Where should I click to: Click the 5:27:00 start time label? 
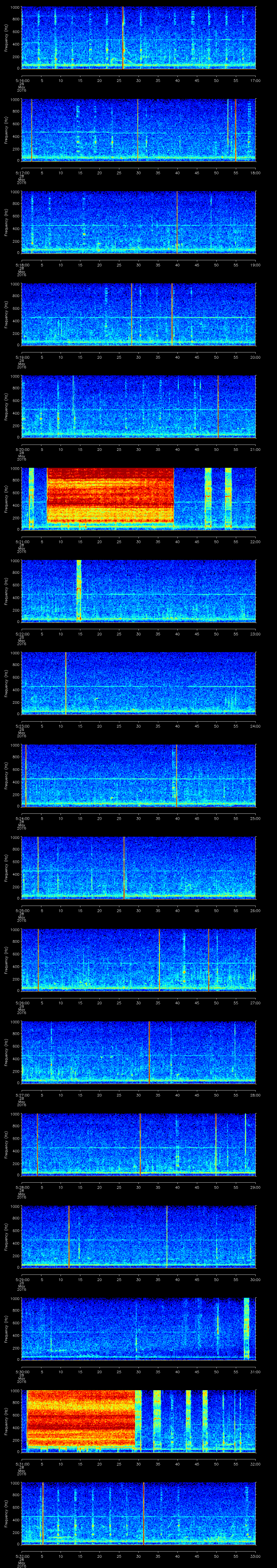[22, 1095]
